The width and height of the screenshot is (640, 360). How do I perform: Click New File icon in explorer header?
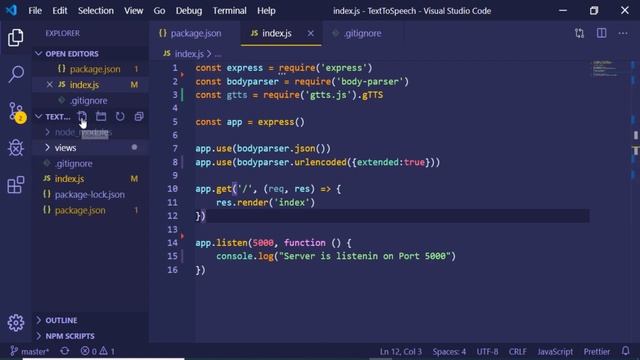(x=82, y=117)
